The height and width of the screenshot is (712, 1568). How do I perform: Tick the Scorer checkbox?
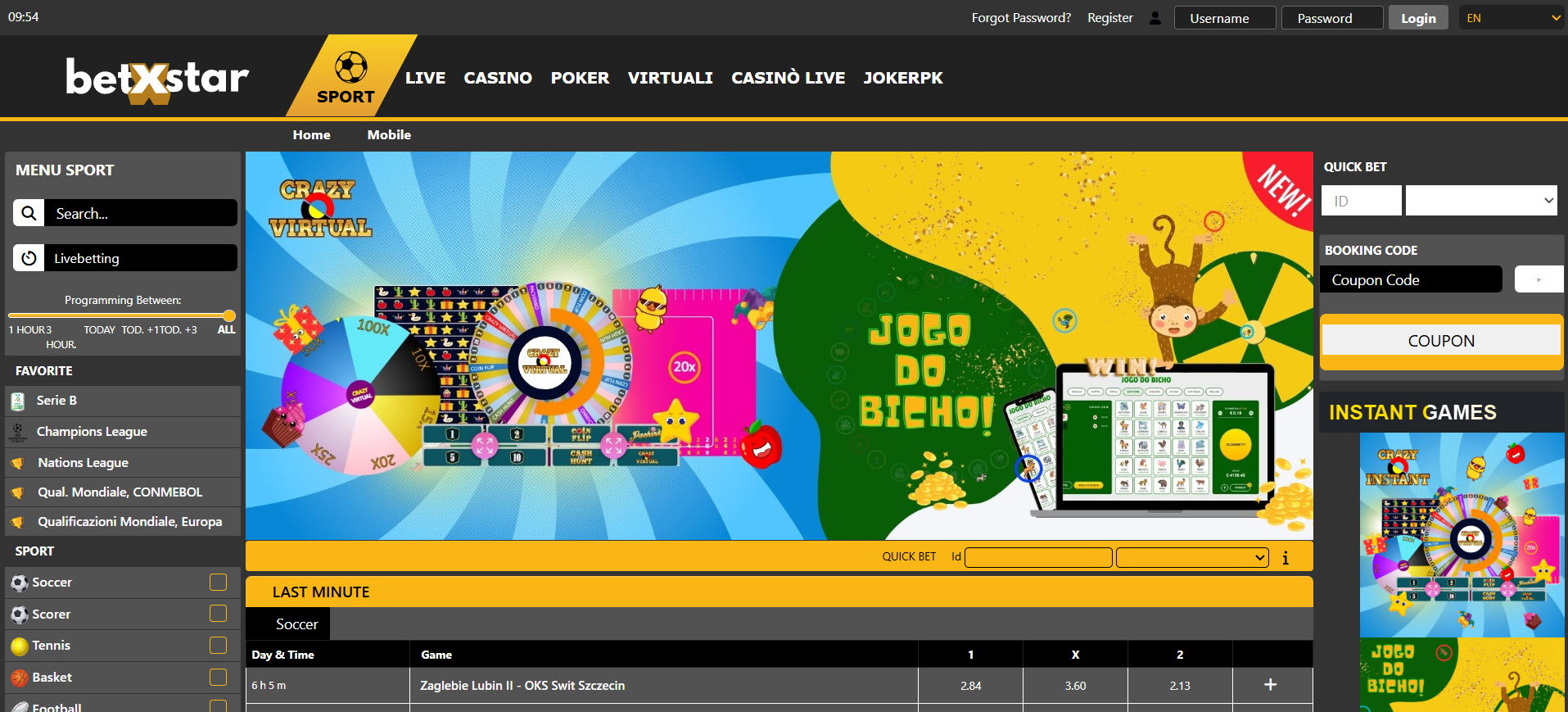coord(218,613)
